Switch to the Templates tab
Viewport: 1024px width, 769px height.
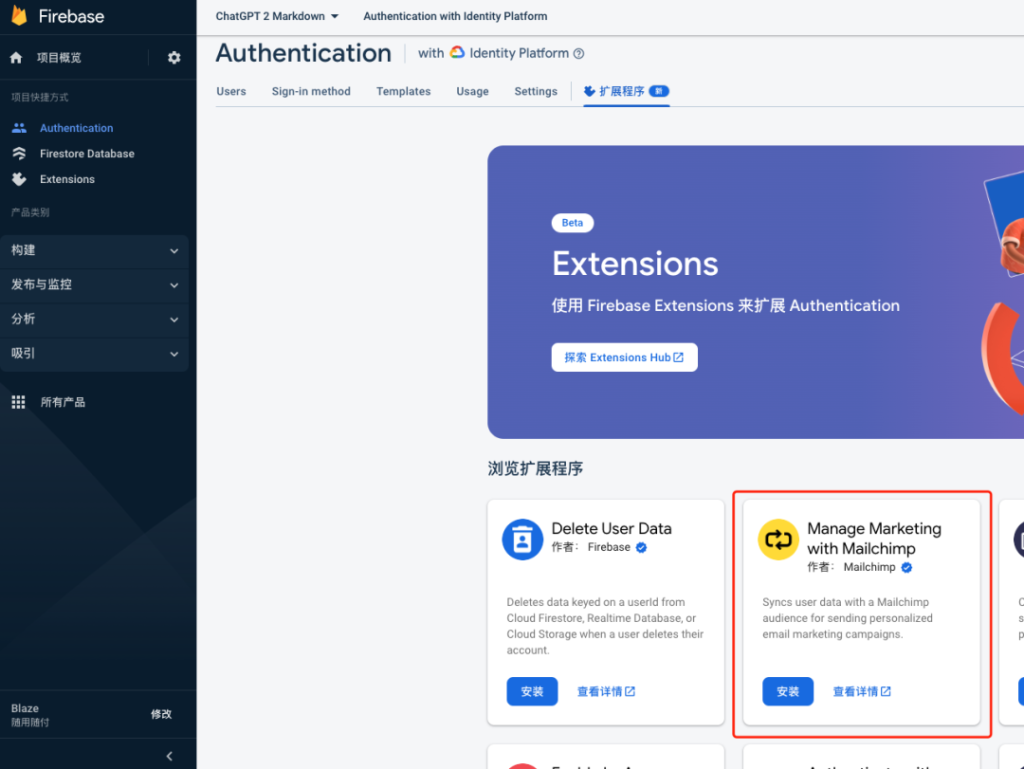(403, 91)
